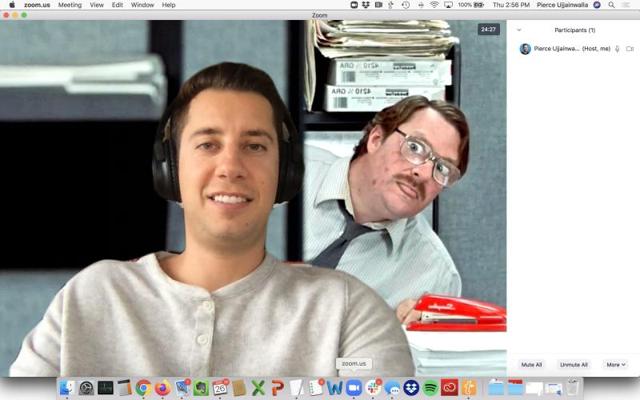Image resolution: width=640 pixels, height=400 pixels.
Task: Open Finder from the dock
Action: (67, 387)
